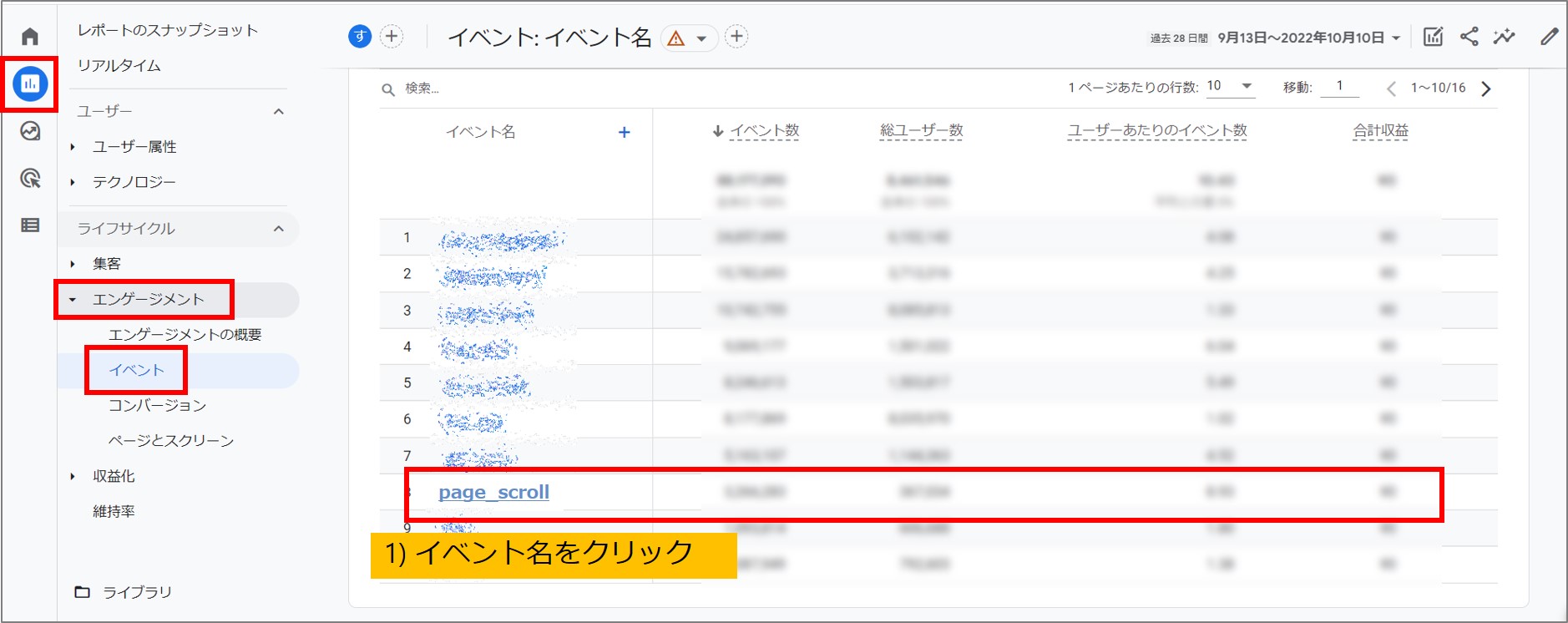Open the date range dropdown
This screenshot has height=623, width=1568.
(1308, 38)
